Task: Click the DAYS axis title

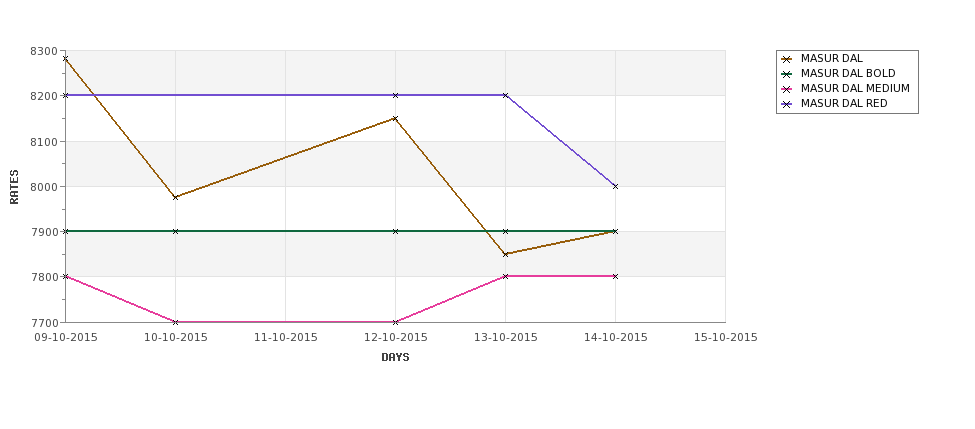Action: (395, 358)
